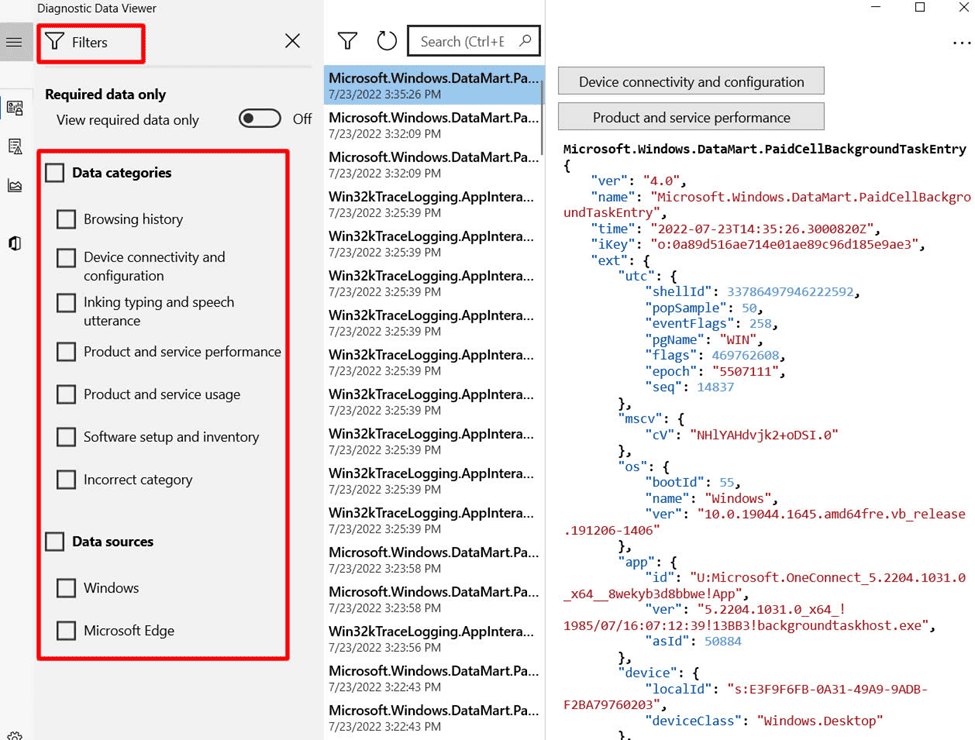Click the "deviceClass" Windows.Desktop value
975x740 pixels.
820,721
